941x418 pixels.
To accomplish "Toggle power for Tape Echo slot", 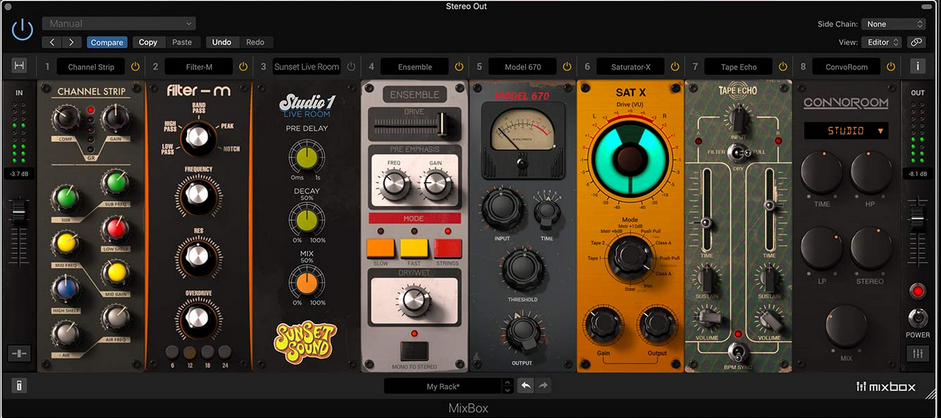I will 783,67.
